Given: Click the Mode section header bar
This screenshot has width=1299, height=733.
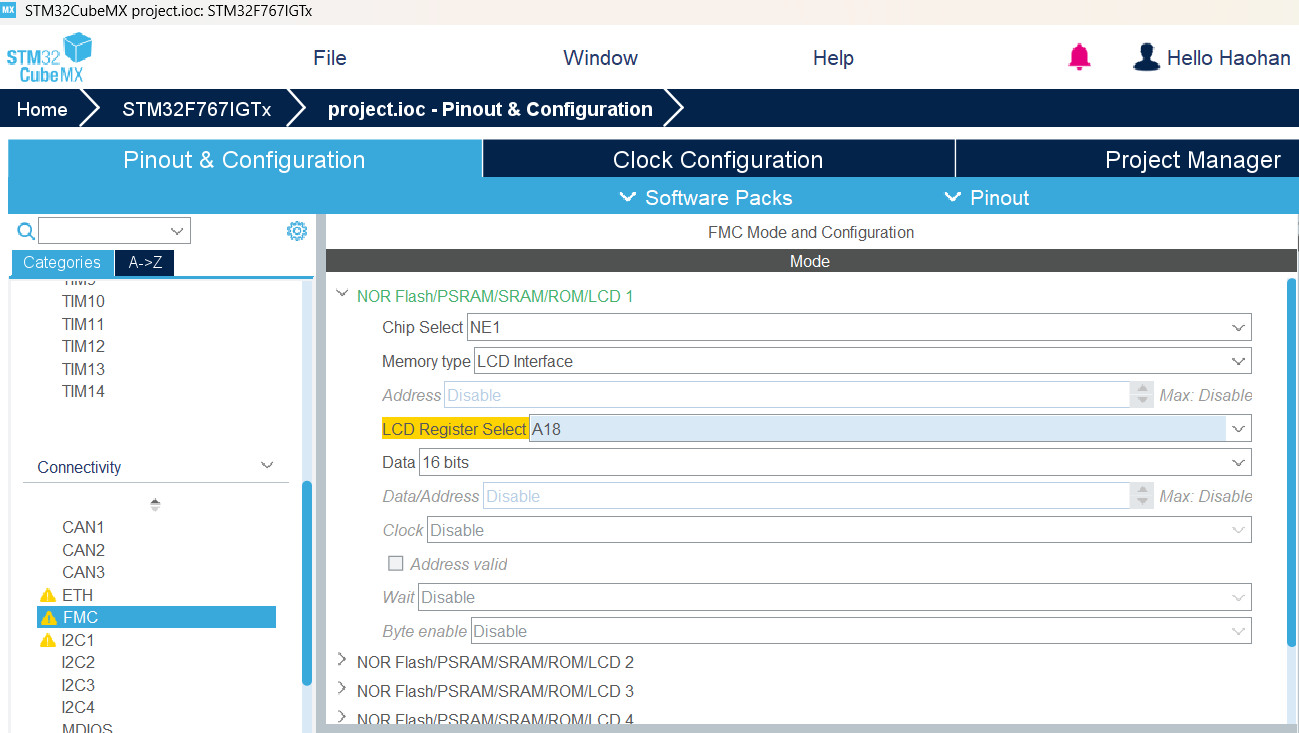Looking at the screenshot, I should coord(811,261).
